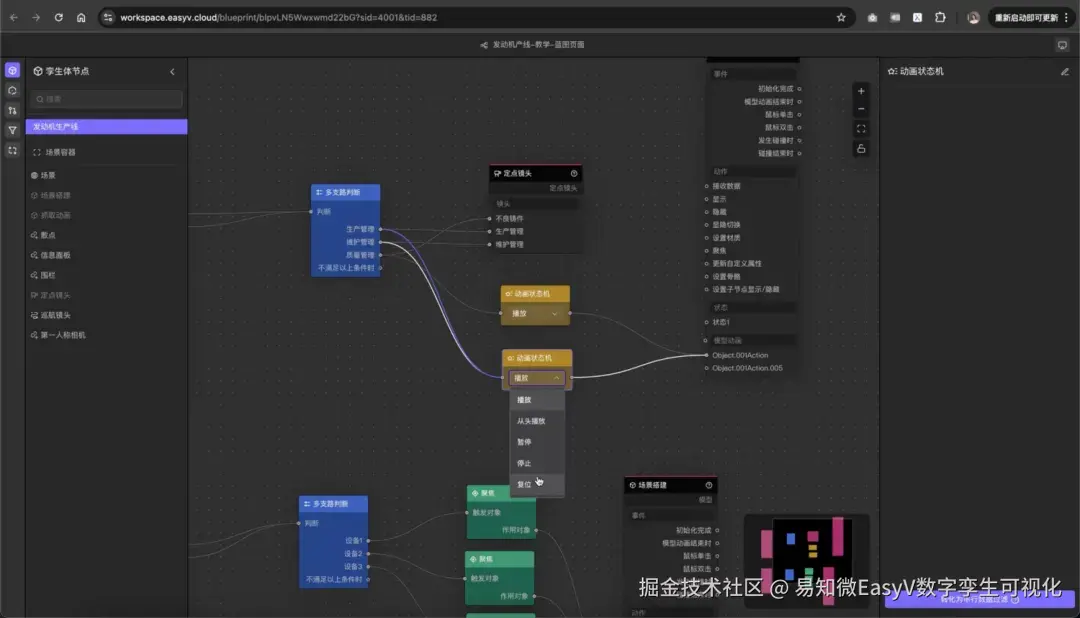Click the 发生碰撞时 event port
The width and height of the screenshot is (1080, 618).
pyautogui.click(x=776, y=141)
